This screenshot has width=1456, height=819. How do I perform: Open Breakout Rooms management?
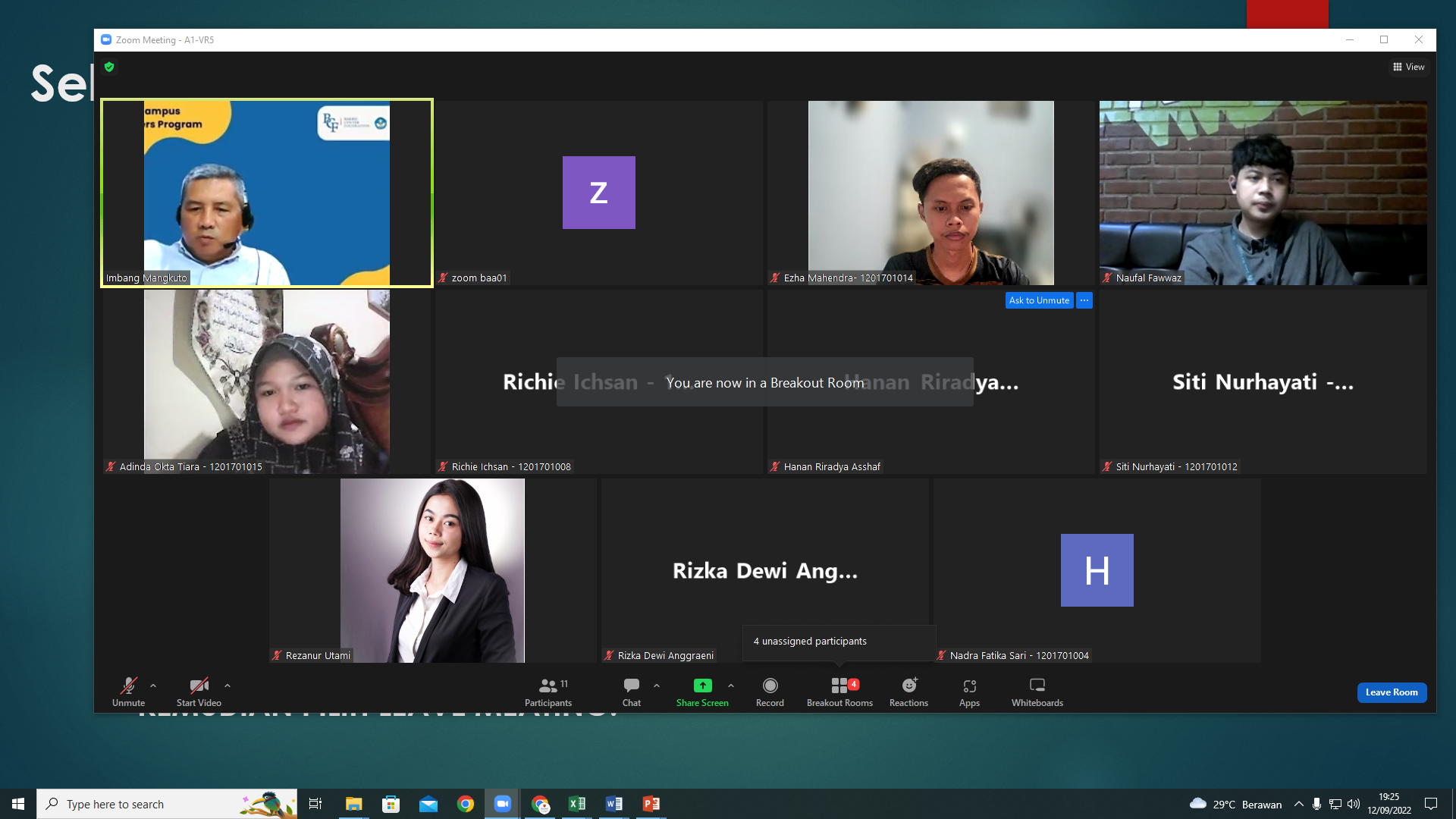click(839, 692)
